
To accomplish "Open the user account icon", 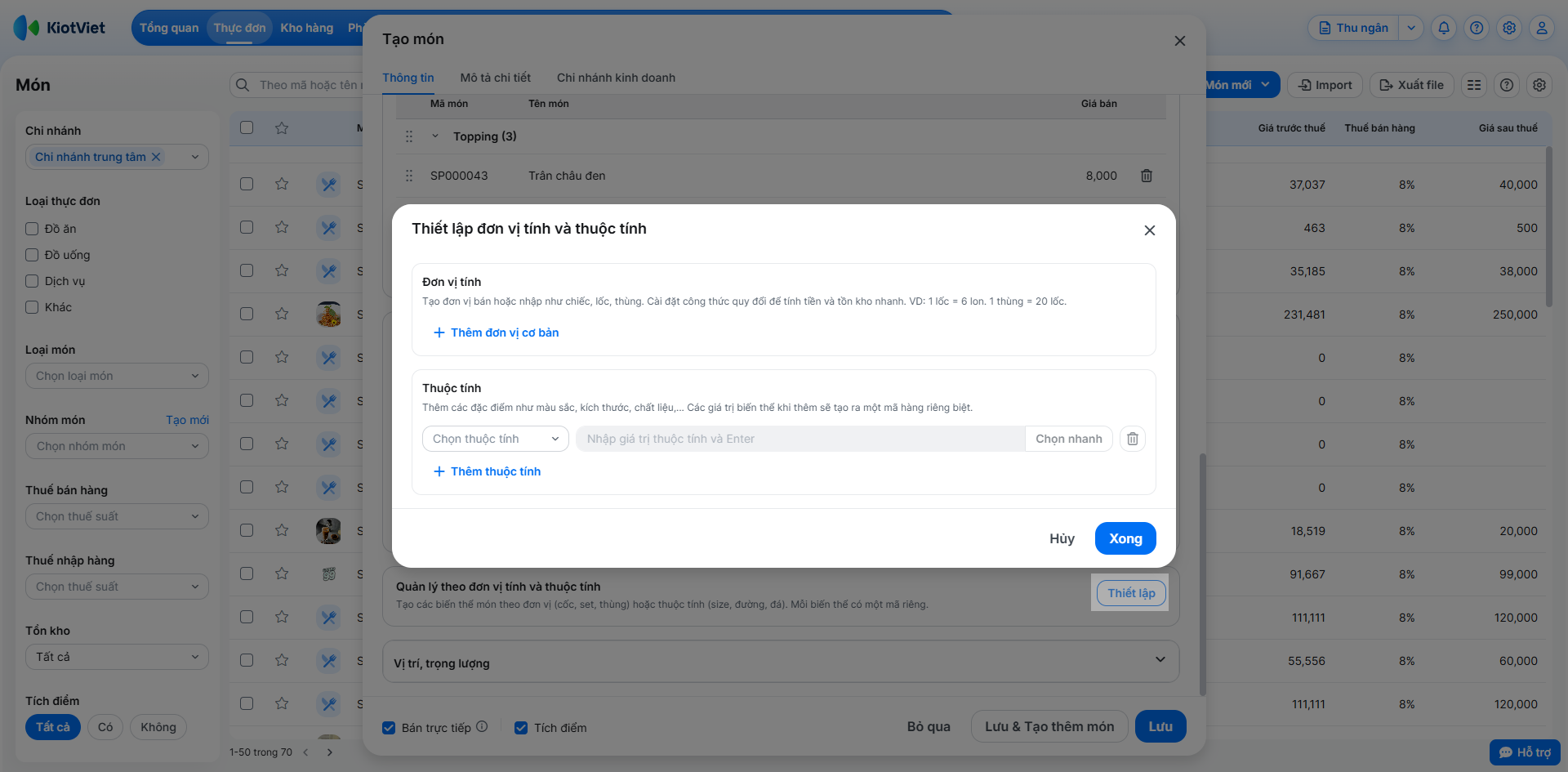I will pyautogui.click(x=1542, y=28).
